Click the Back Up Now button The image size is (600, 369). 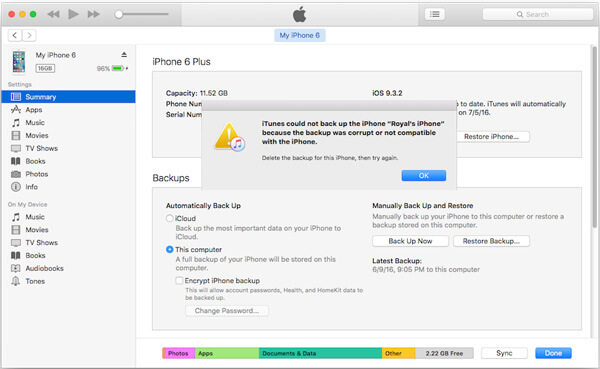coord(411,241)
